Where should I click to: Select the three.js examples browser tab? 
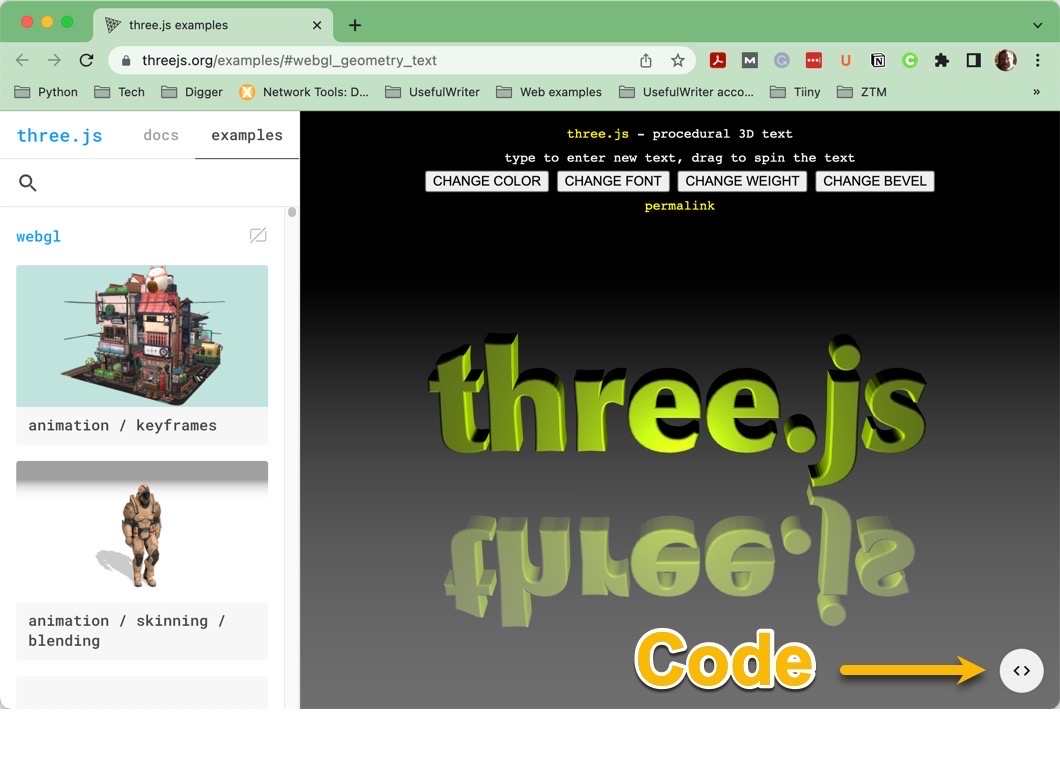click(x=213, y=26)
